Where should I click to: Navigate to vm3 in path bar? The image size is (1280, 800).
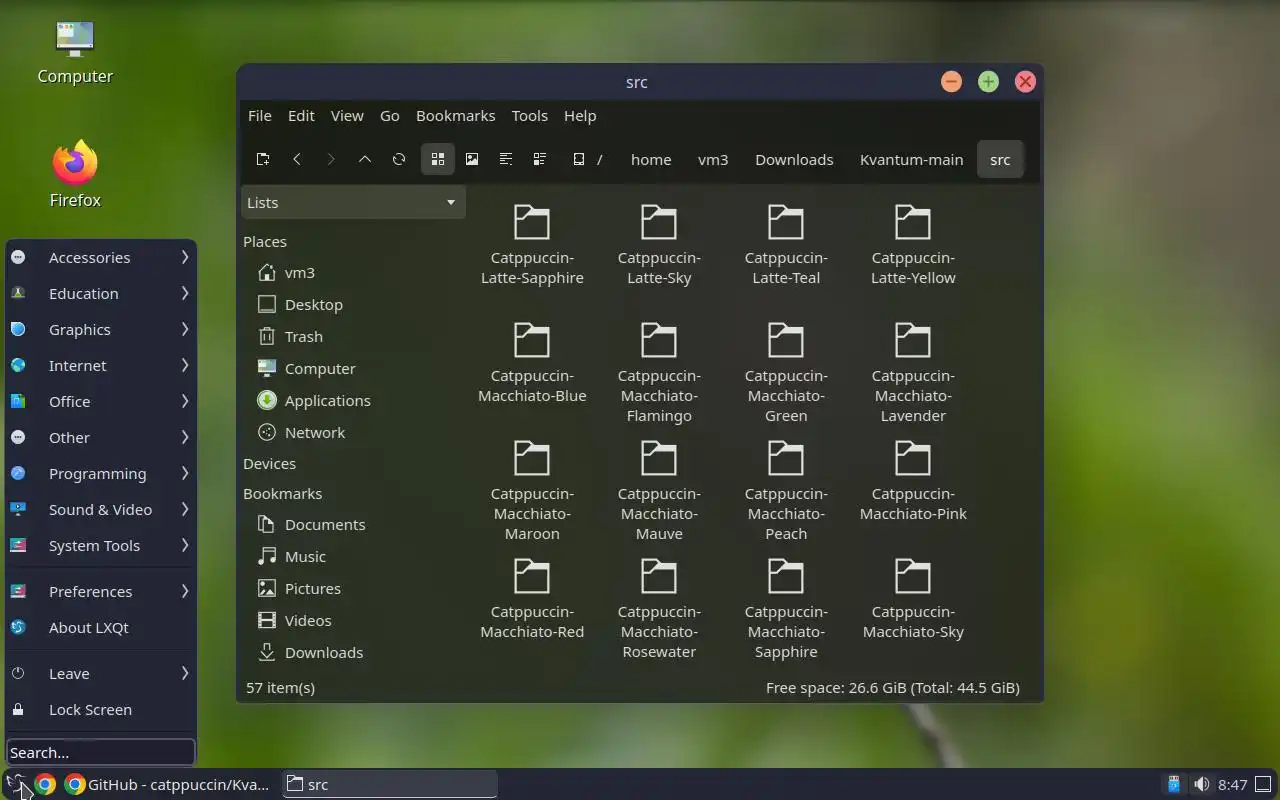pyautogui.click(x=713, y=159)
